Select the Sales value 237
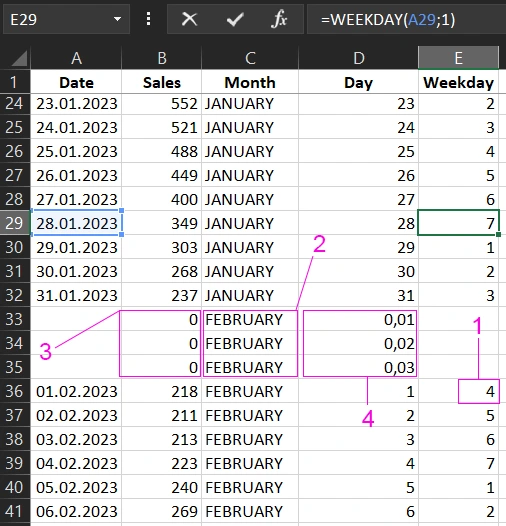The height and width of the screenshot is (526, 506). tap(162, 295)
